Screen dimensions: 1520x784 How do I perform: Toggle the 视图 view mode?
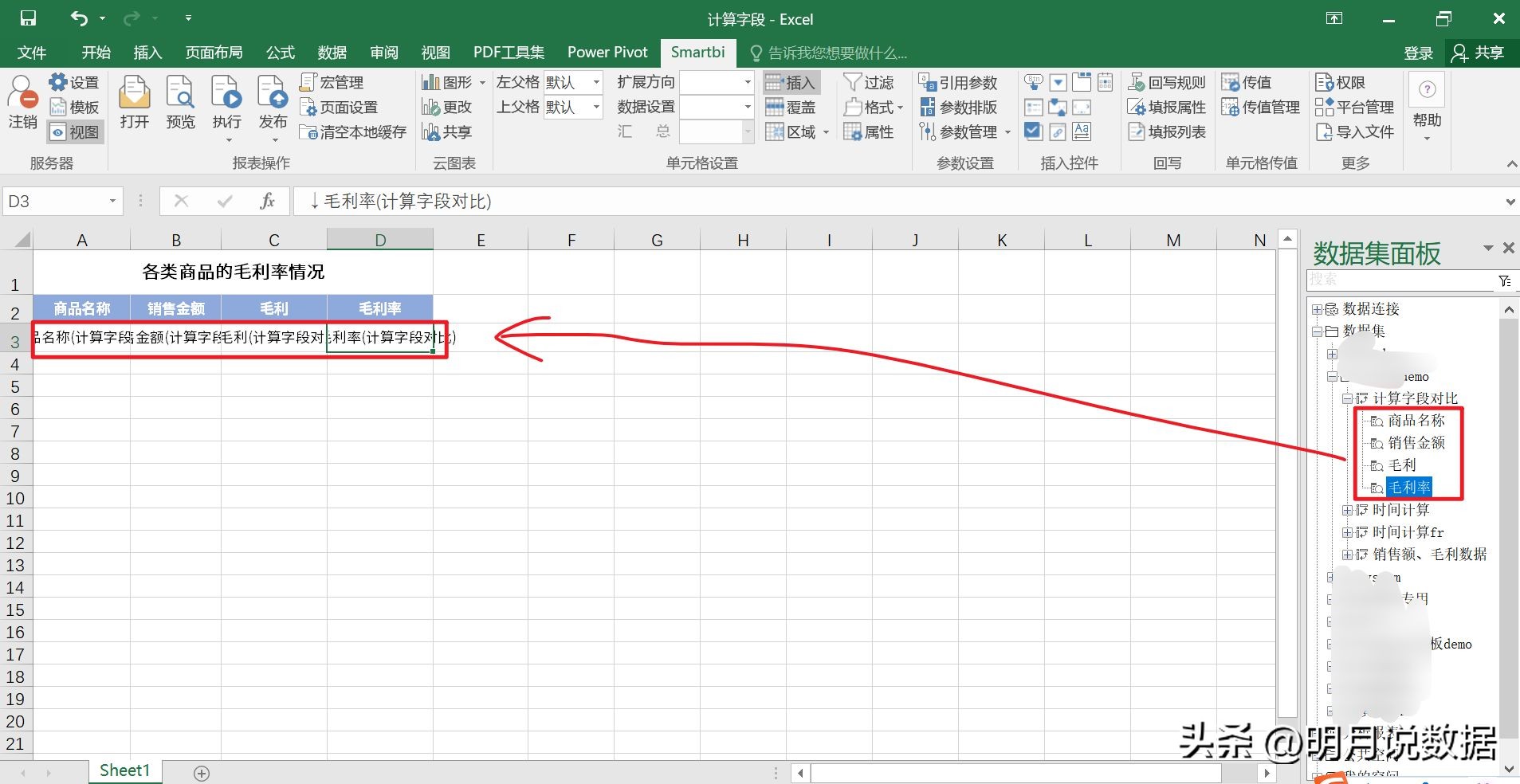coord(74,132)
